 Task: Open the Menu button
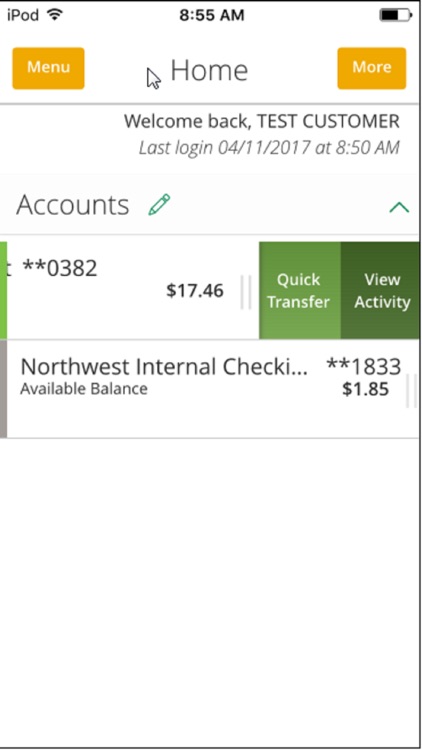coord(48,68)
